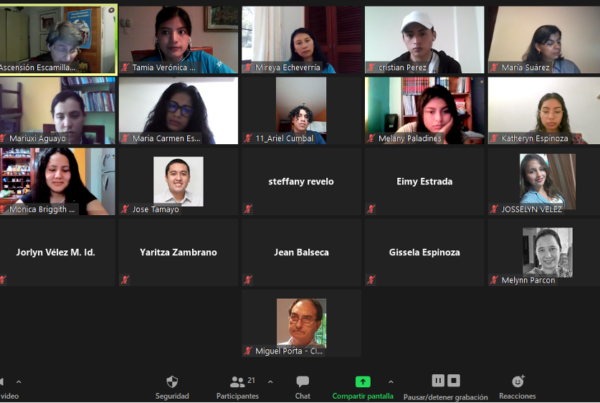This screenshot has height=403, width=600.
Task: Open the Participantes panel icon
Action: tap(237, 382)
